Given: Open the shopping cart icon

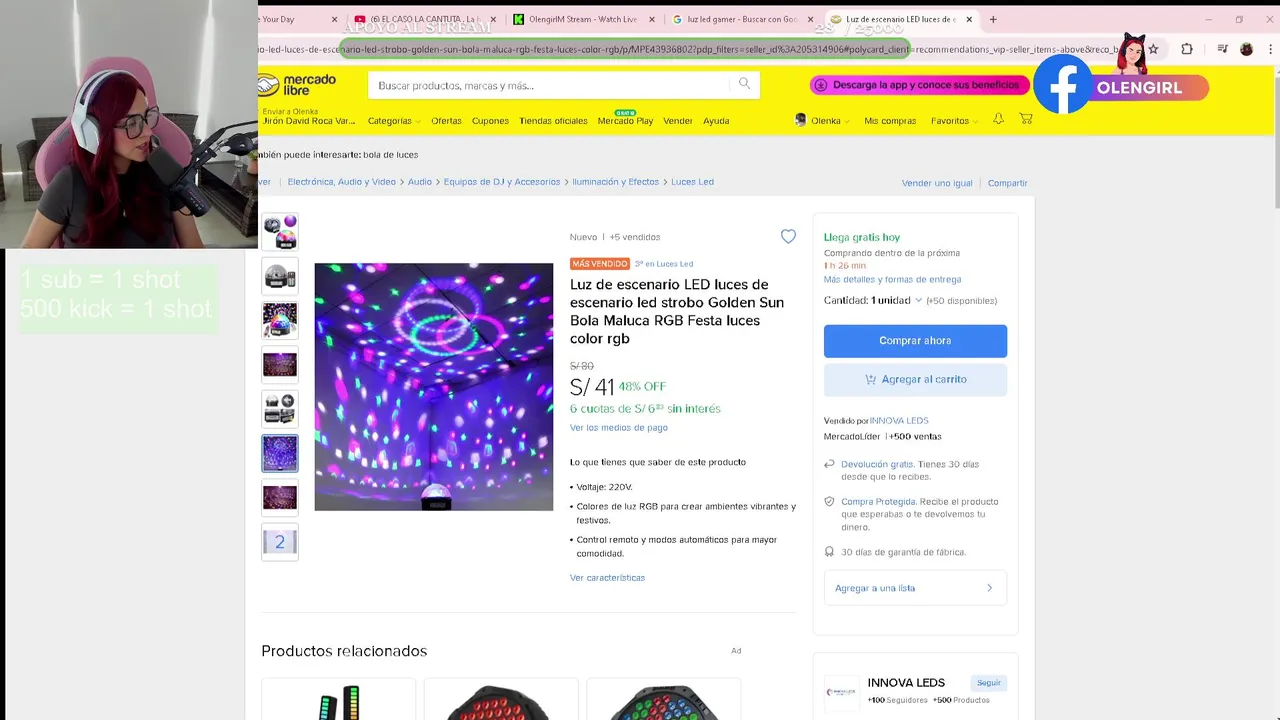Looking at the screenshot, I should (1026, 119).
